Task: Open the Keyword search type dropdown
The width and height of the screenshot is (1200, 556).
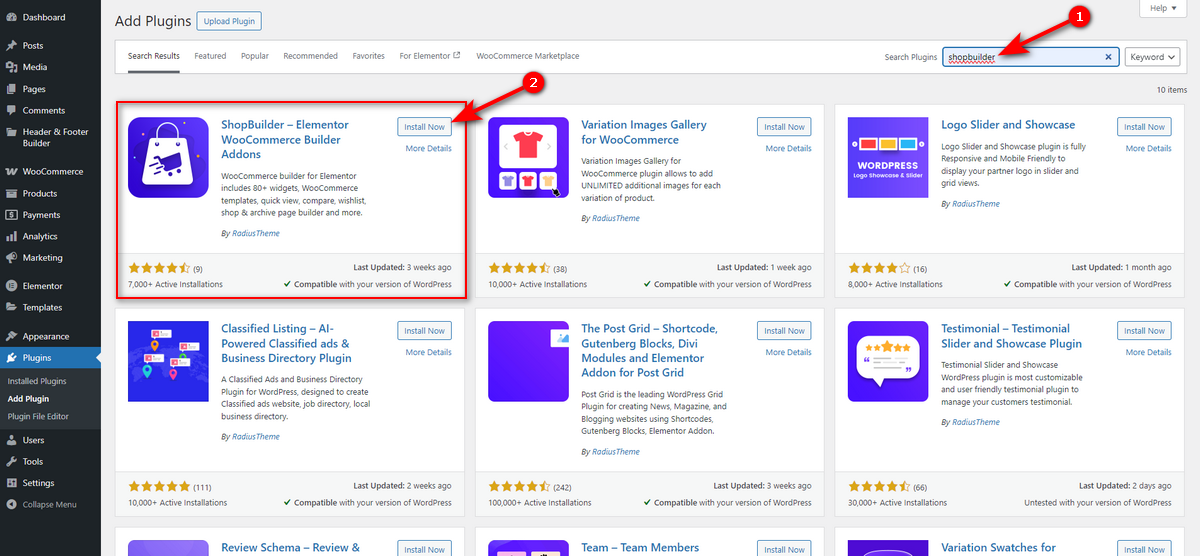Action: 1152,57
